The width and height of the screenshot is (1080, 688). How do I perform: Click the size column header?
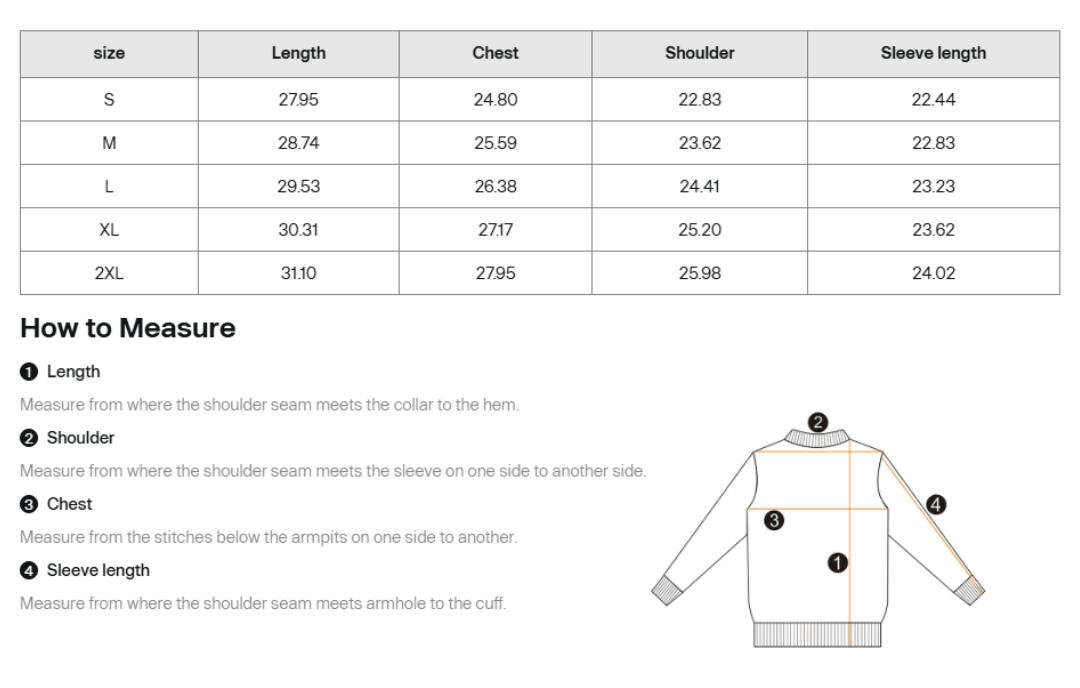point(109,54)
